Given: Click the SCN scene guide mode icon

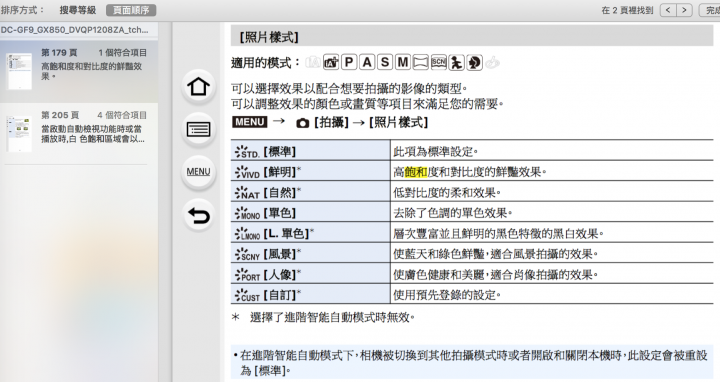Looking at the screenshot, I should pos(439,62).
